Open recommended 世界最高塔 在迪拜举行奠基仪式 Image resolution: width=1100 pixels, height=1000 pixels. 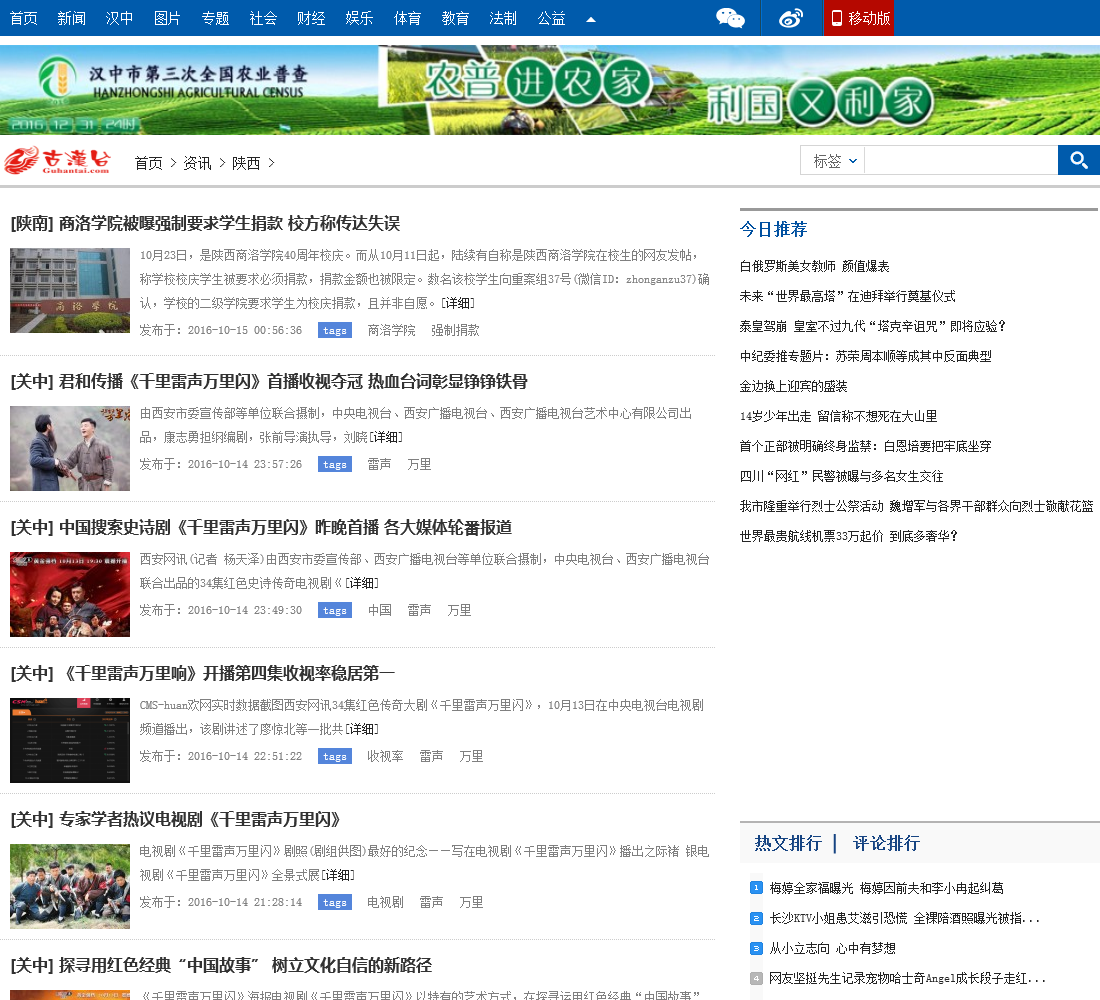tap(847, 296)
